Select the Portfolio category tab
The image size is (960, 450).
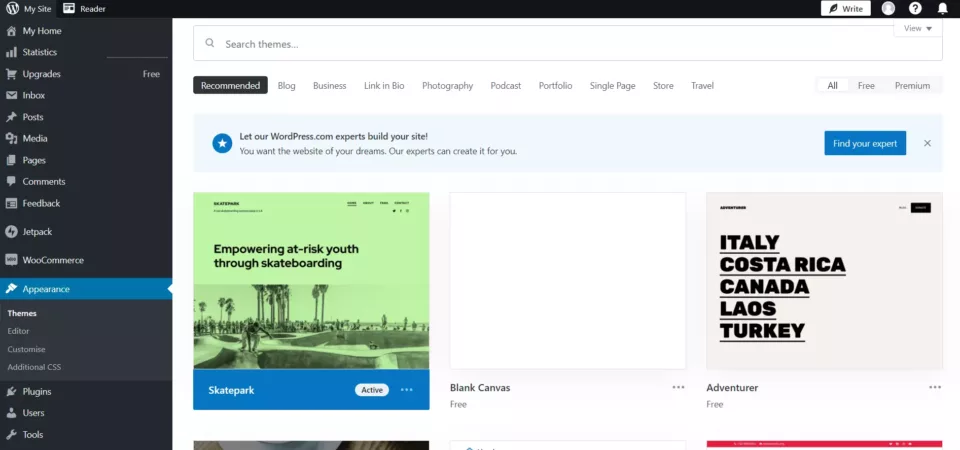tap(555, 86)
